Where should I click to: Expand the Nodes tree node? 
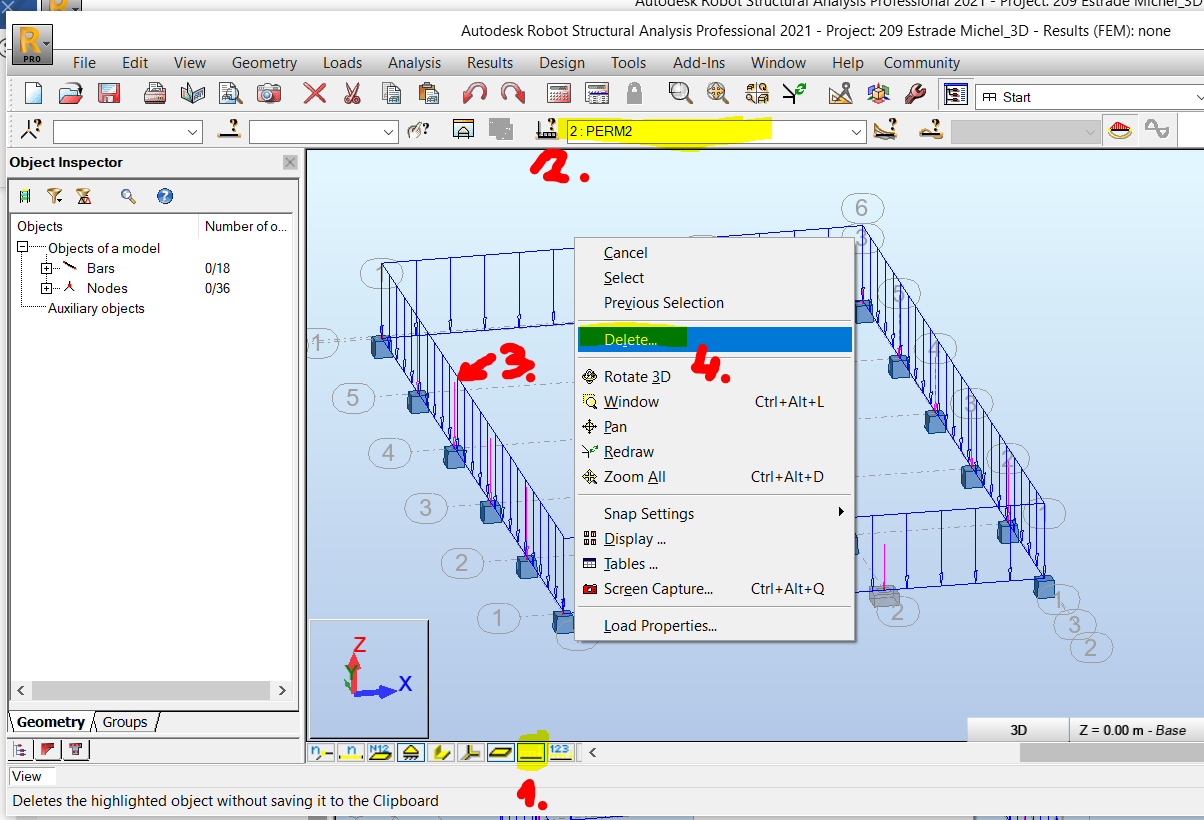click(x=46, y=288)
